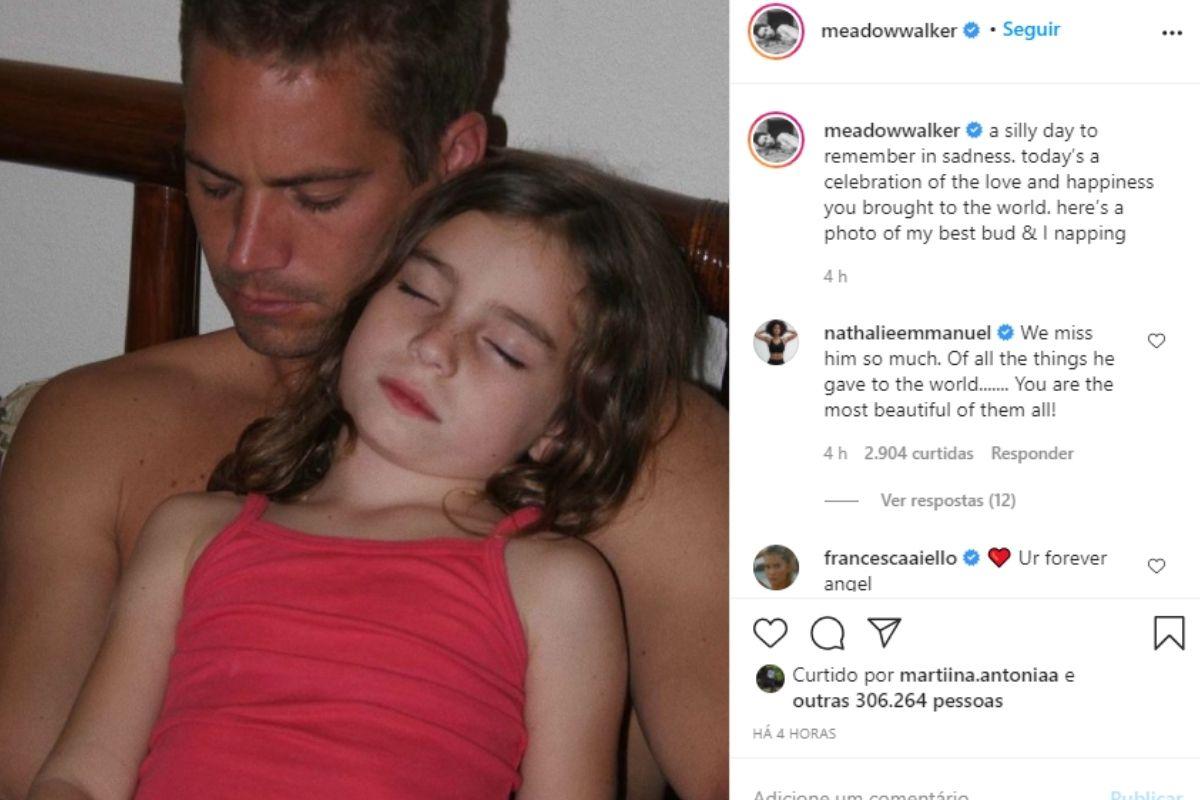Open comments via the speech bubble icon

tap(828, 633)
